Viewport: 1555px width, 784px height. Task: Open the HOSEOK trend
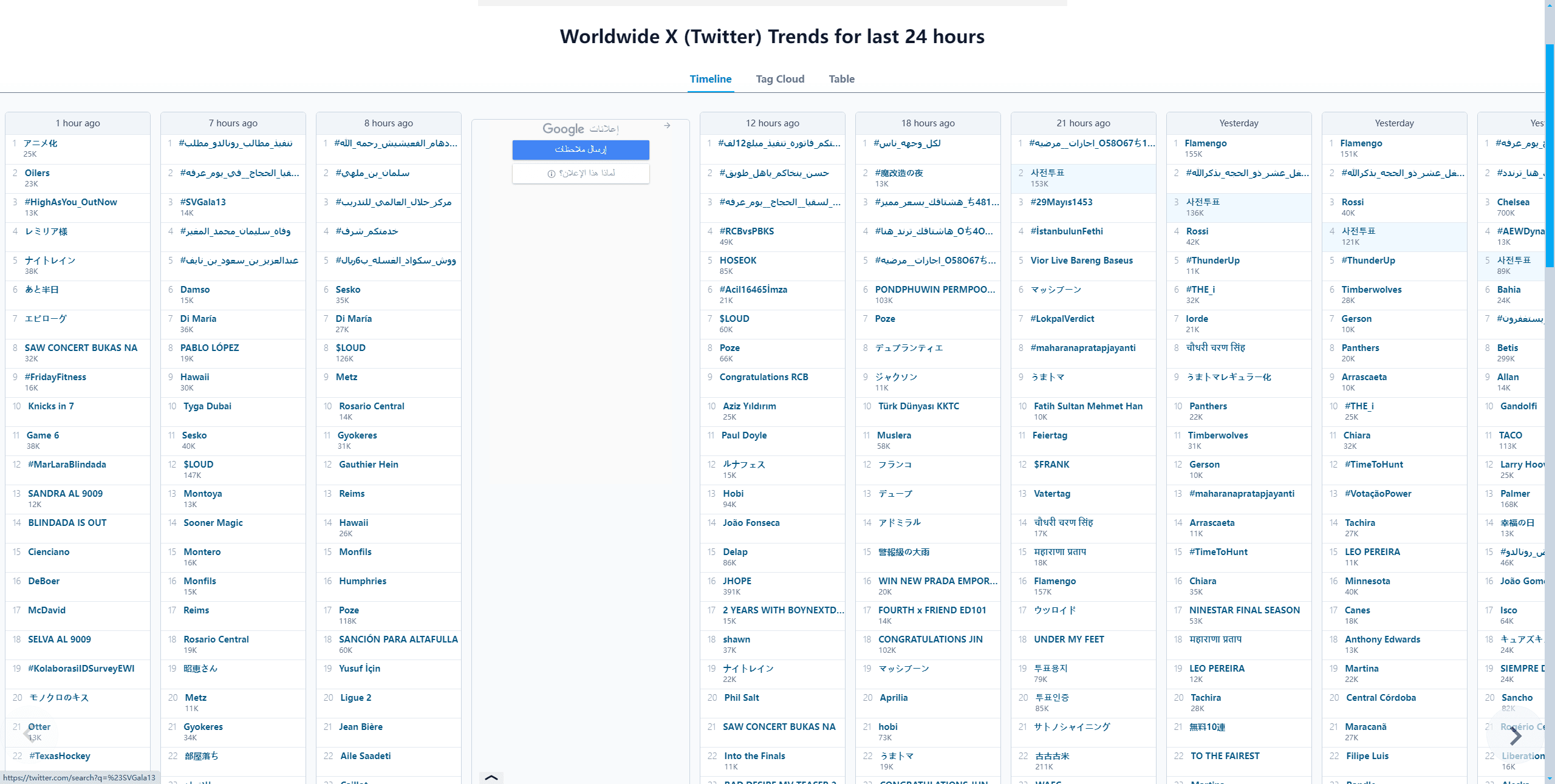(738, 261)
